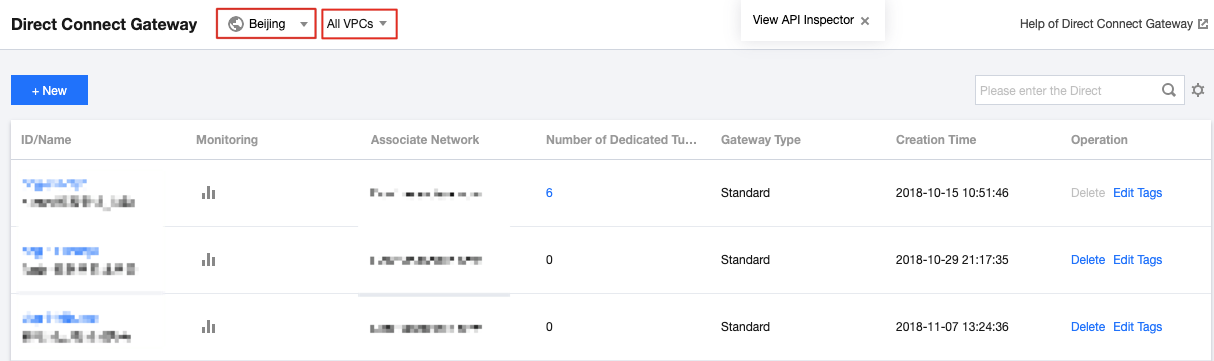Open the list settings gear icon

(1198, 90)
